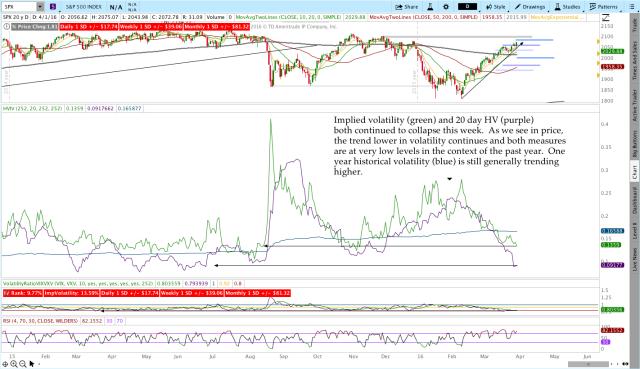This screenshot has height=369, width=640.
Task: Open chart settings via the gear icon
Action: point(446,7)
